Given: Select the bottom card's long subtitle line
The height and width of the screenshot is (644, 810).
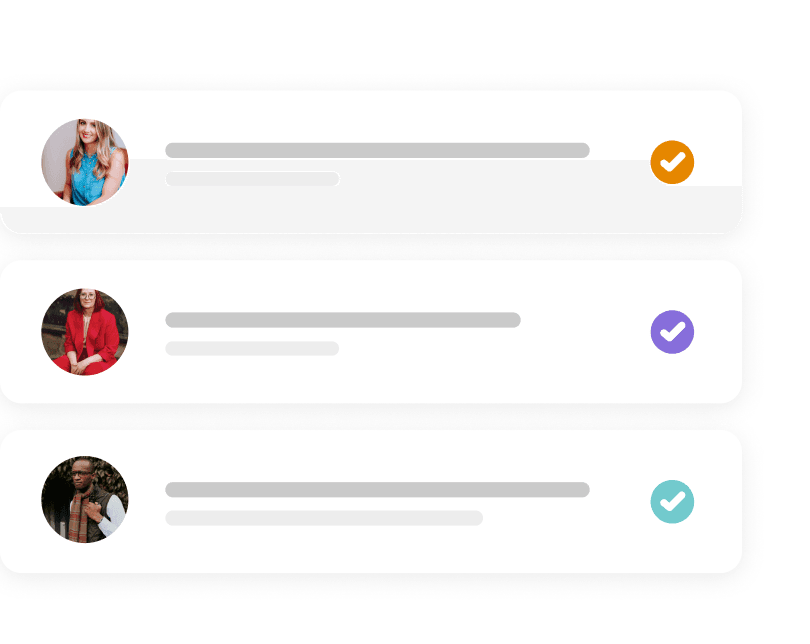Looking at the screenshot, I should (x=324, y=518).
